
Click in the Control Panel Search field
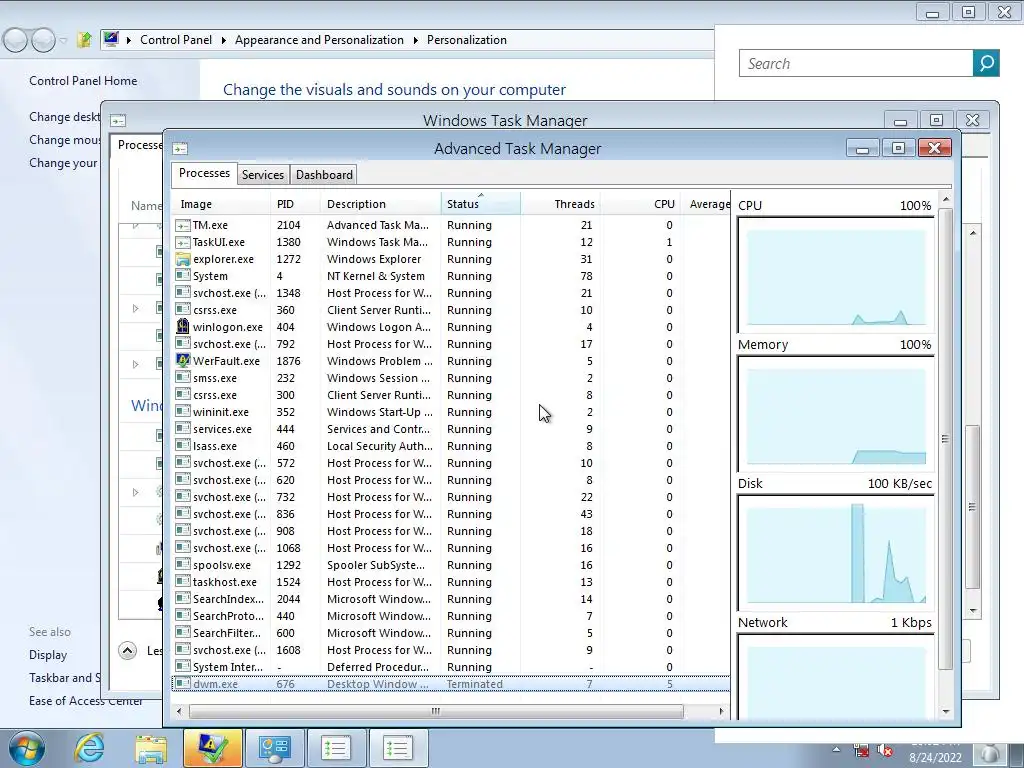[856, 63]
